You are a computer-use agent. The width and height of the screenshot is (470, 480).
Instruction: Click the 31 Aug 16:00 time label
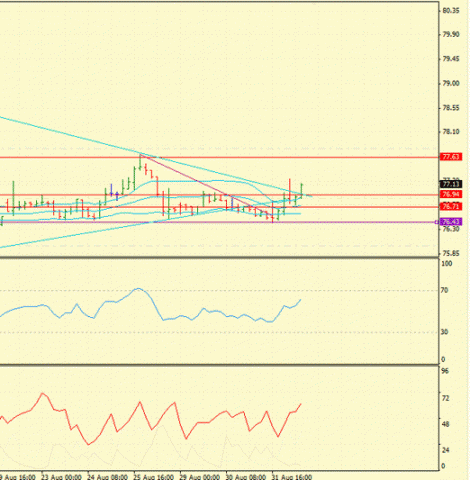292,477
